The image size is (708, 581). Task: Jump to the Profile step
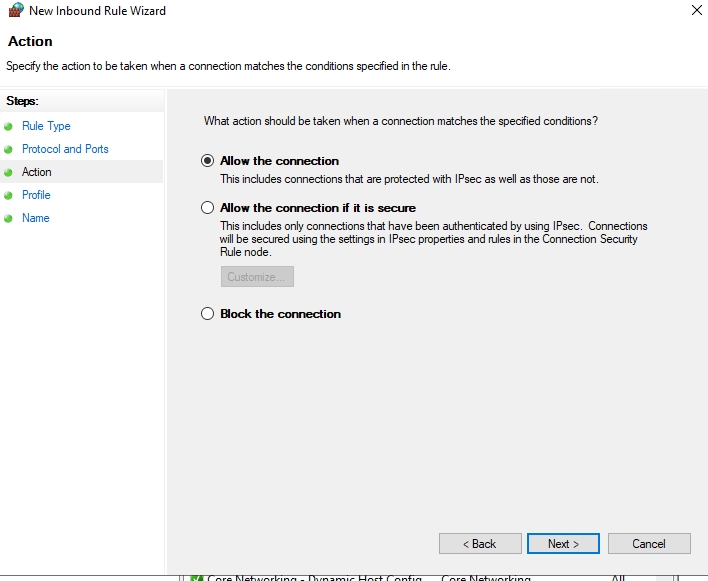(x=36, y=195)
